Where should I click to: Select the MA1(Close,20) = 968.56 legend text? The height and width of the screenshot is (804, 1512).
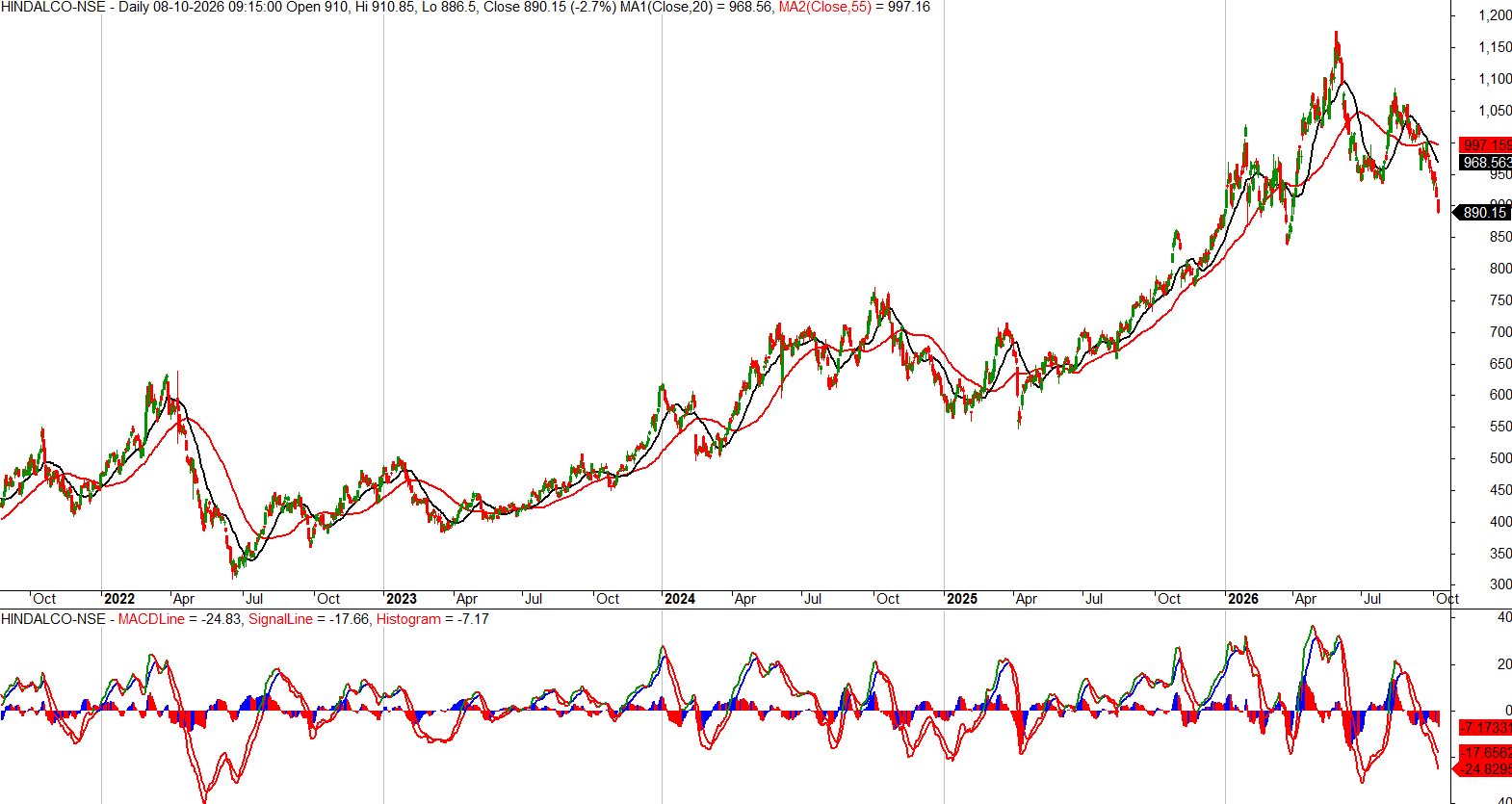tap(694, 7)
